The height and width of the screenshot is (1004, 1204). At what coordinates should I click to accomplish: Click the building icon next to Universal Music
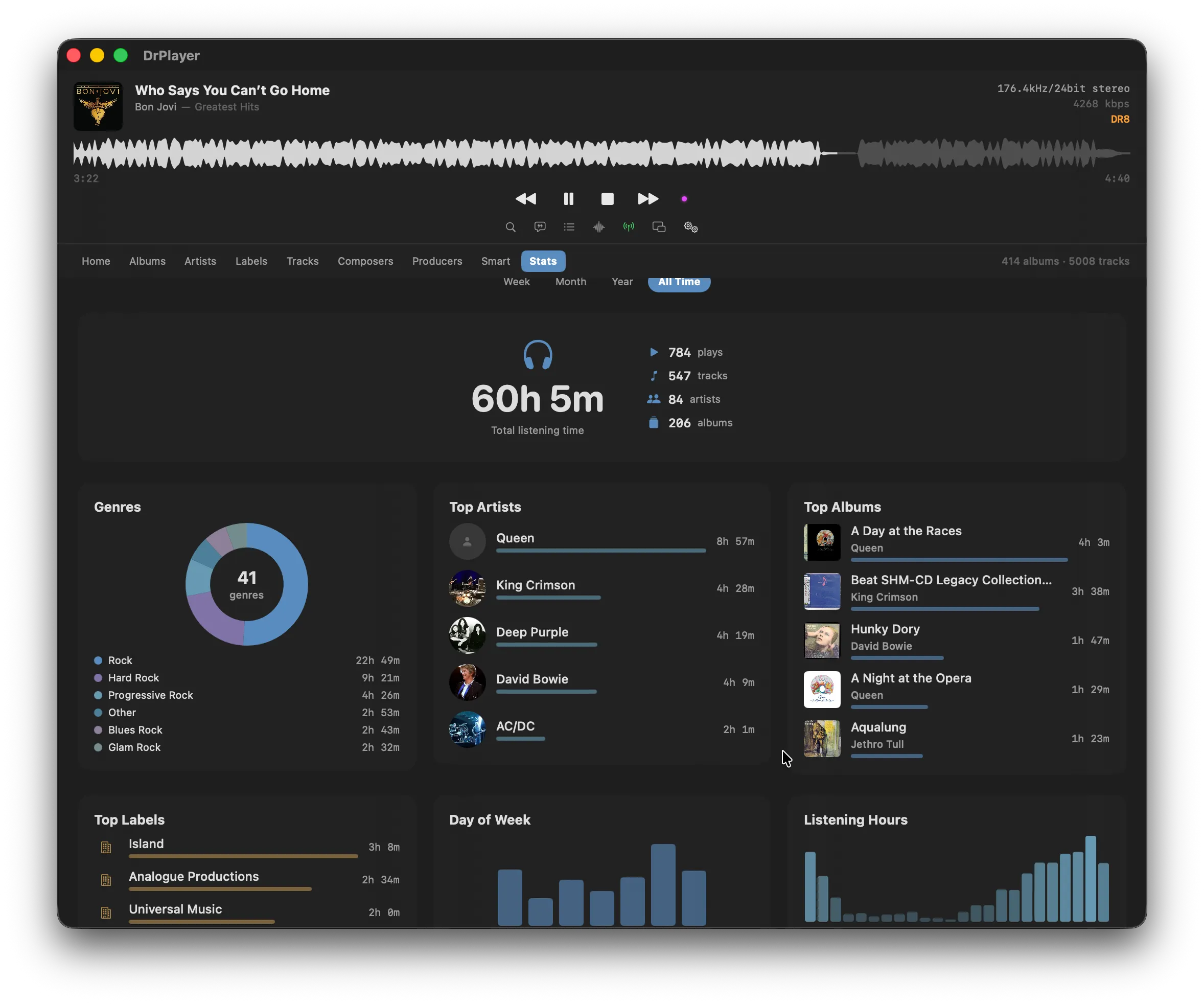[106, 913]
